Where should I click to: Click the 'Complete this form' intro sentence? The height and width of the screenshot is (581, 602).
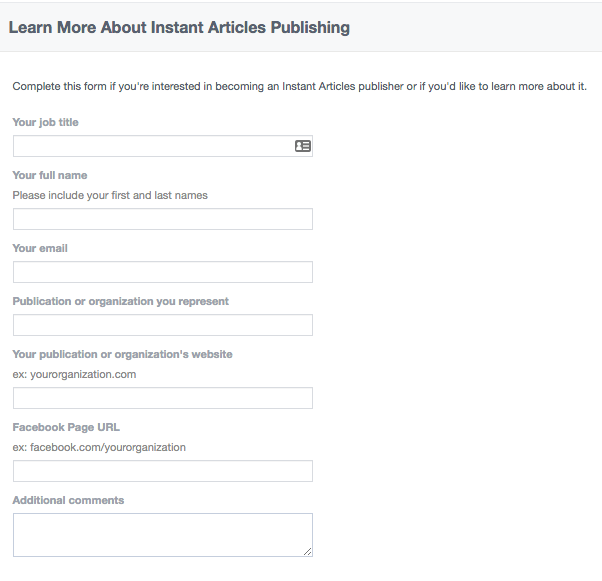[x=299, y=86]
